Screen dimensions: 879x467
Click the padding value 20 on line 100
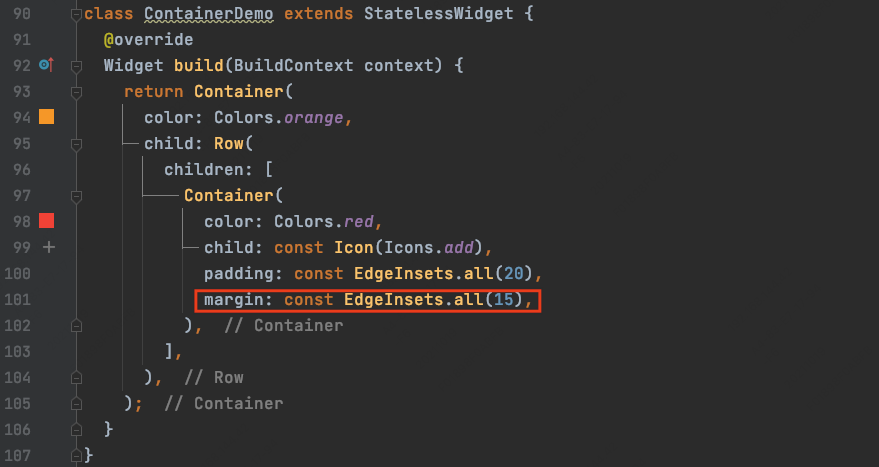[513, 274]
